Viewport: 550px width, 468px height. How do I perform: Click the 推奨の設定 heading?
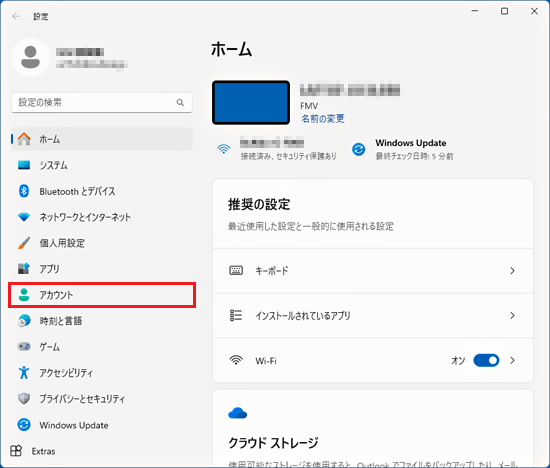(259, 204)
